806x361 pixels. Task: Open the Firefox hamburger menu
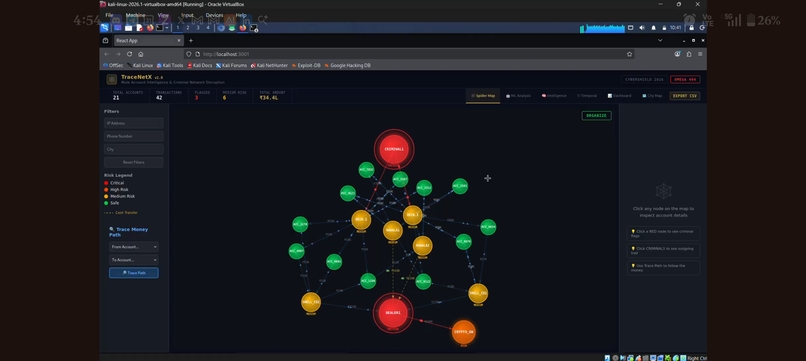point(700,54)
